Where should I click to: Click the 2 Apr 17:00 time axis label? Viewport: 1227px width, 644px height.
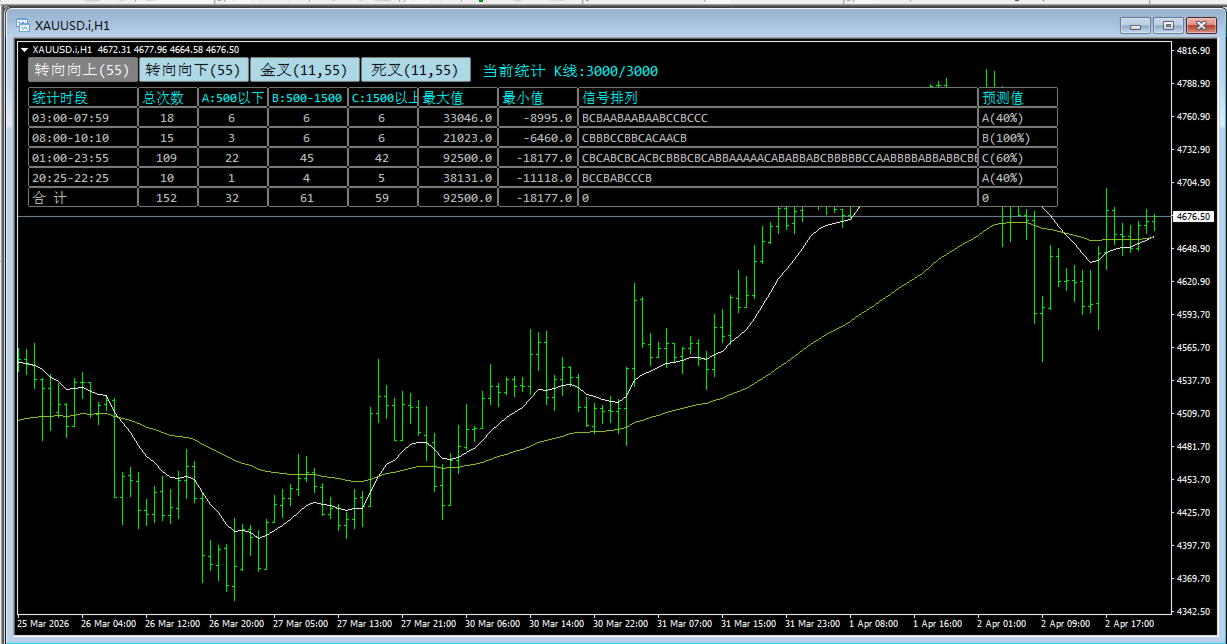(1132, 623)
